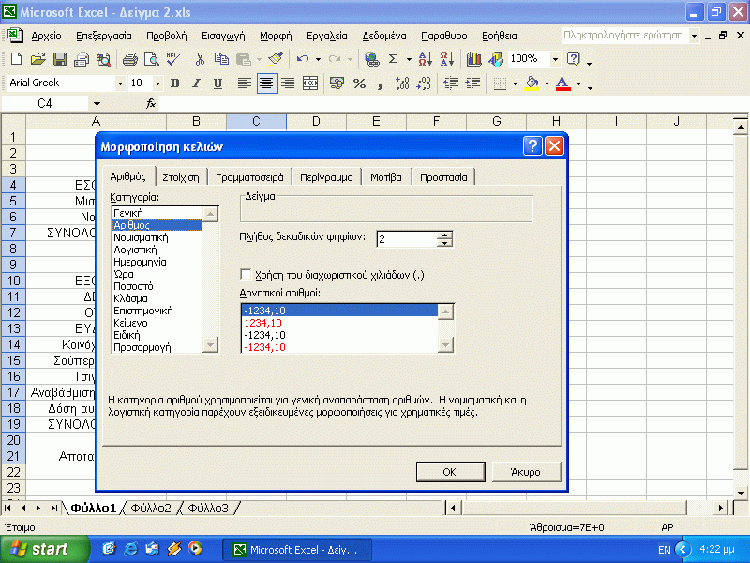Toggle Center alignment button

click(266, 84)
